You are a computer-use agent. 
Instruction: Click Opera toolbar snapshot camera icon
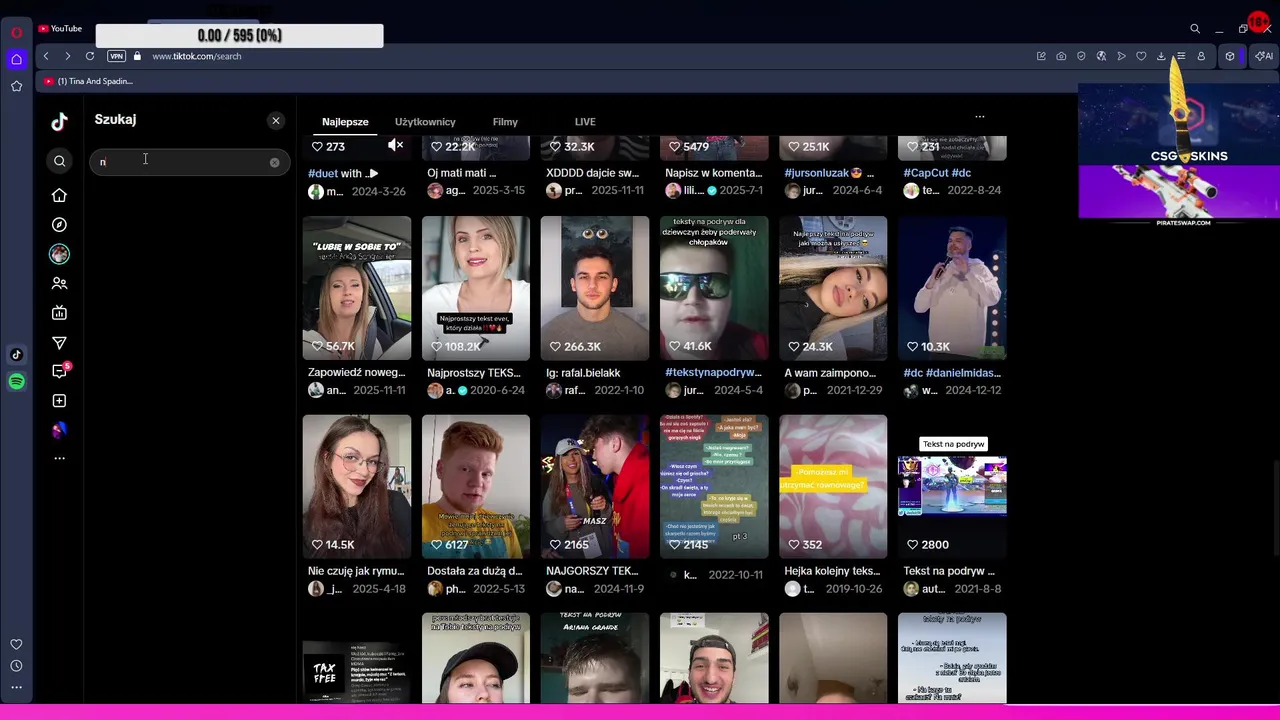(1061, 56)
